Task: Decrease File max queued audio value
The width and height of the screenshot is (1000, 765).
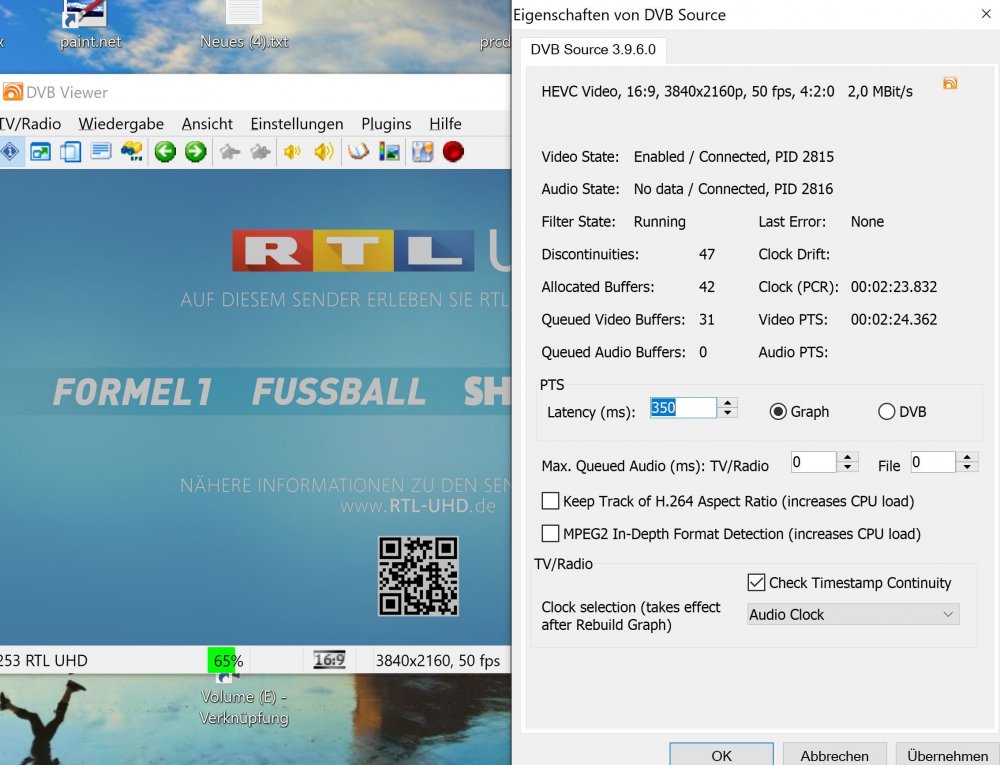Action: [967, 467]
